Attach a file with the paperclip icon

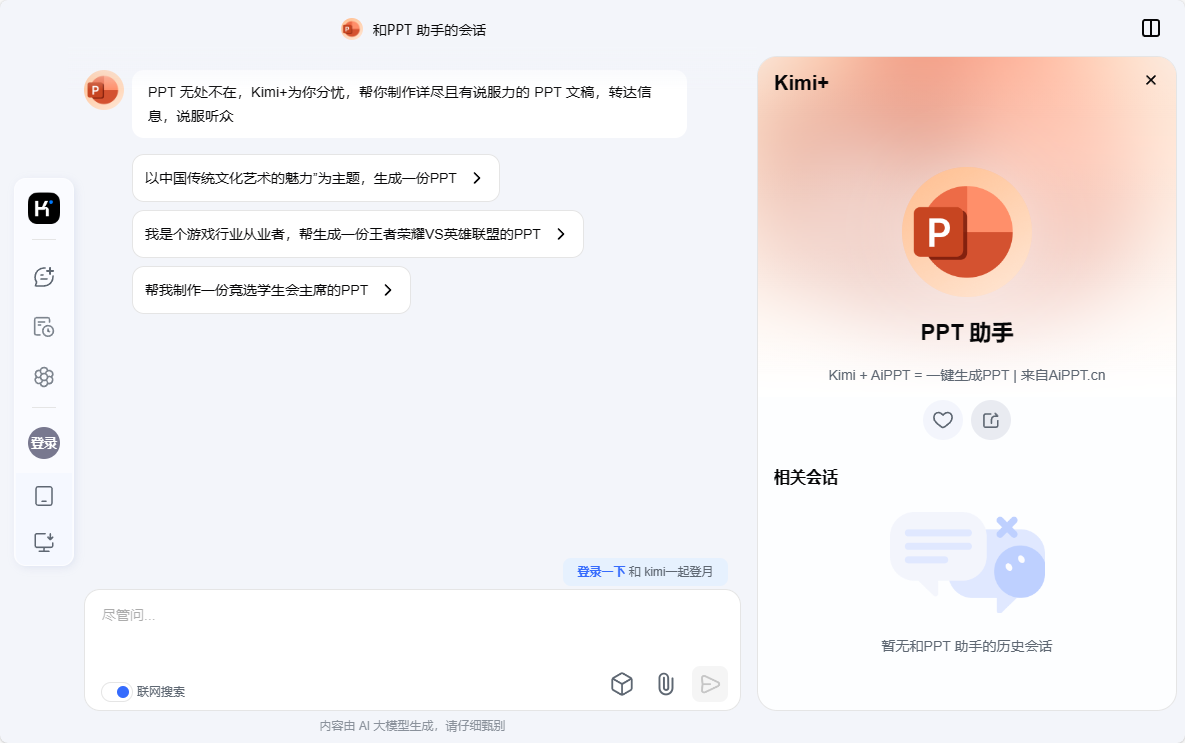point(665,684)
